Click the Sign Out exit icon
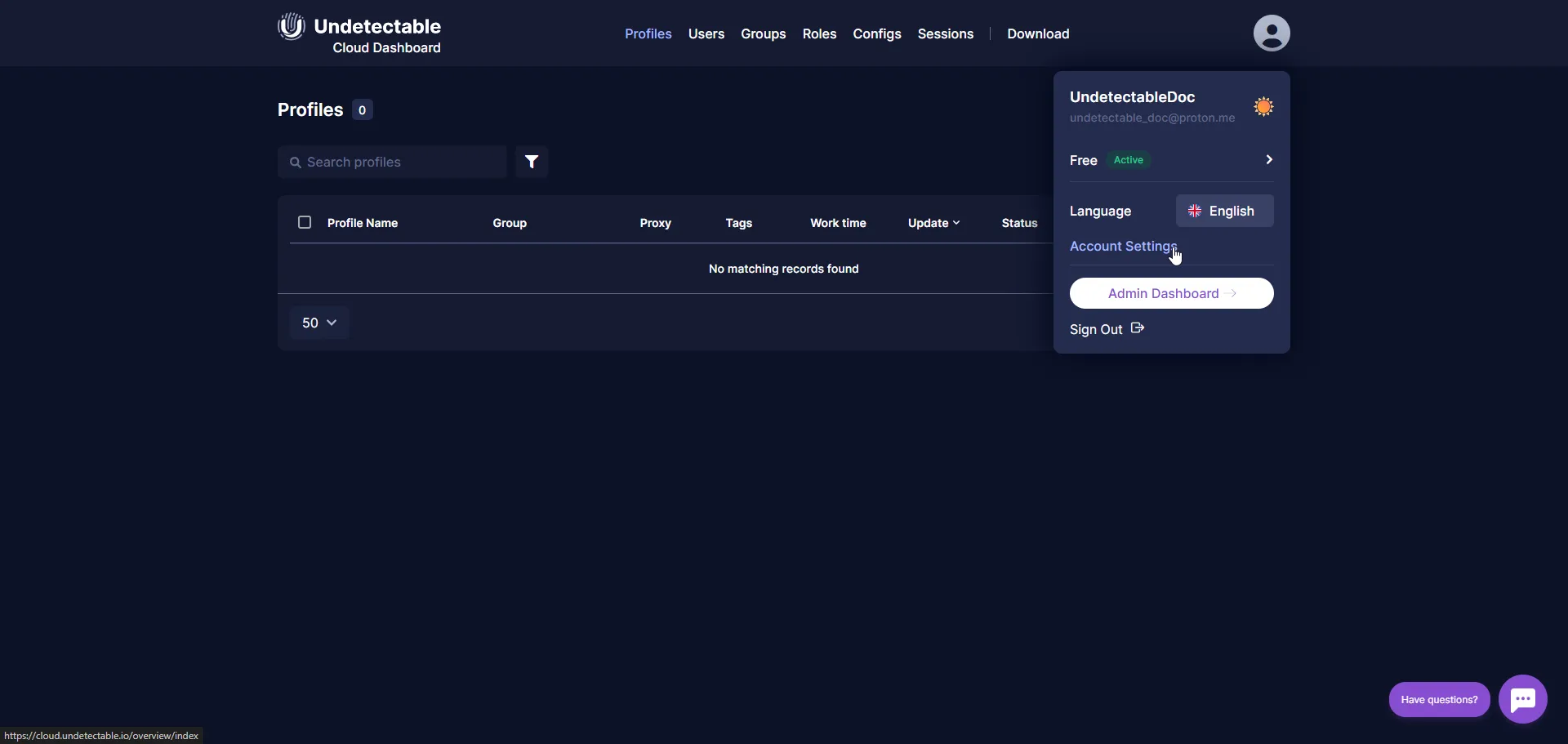1568x744 pixels. 1138,328
